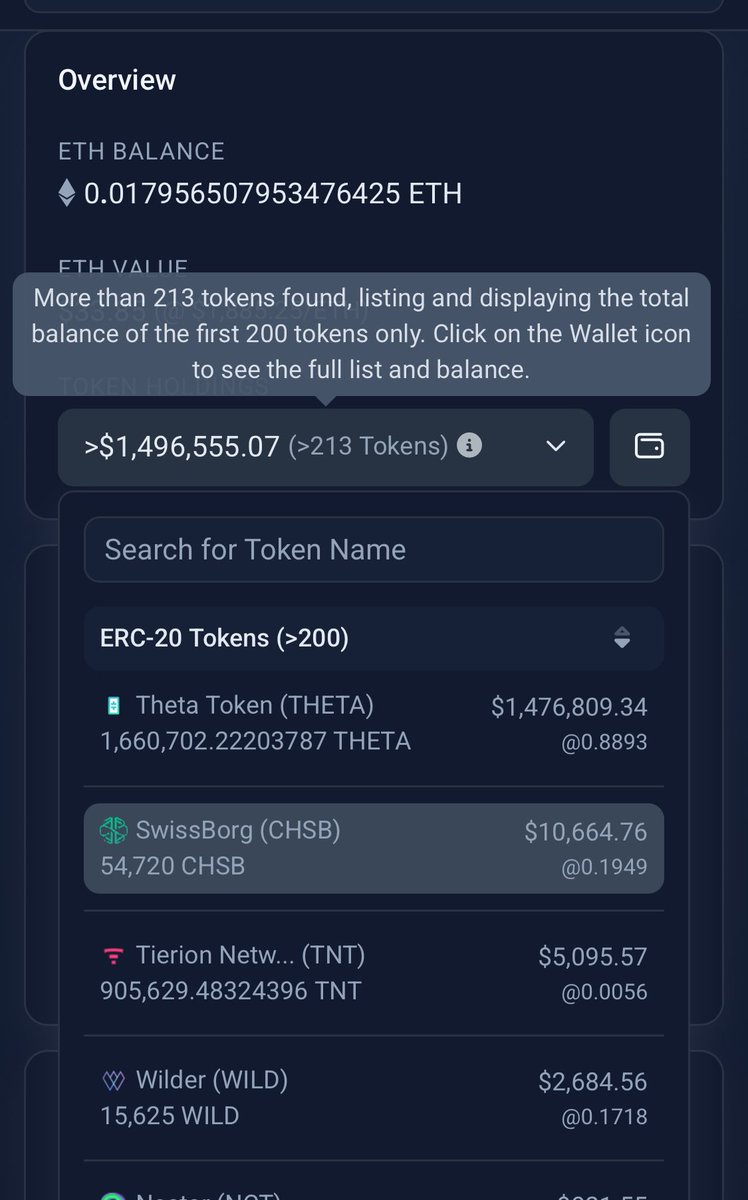The height and width of the screenshot is (1200, 748).
Task: Toggle sort arrows on ERC-20 Tokens header
Action: (622, 638)
